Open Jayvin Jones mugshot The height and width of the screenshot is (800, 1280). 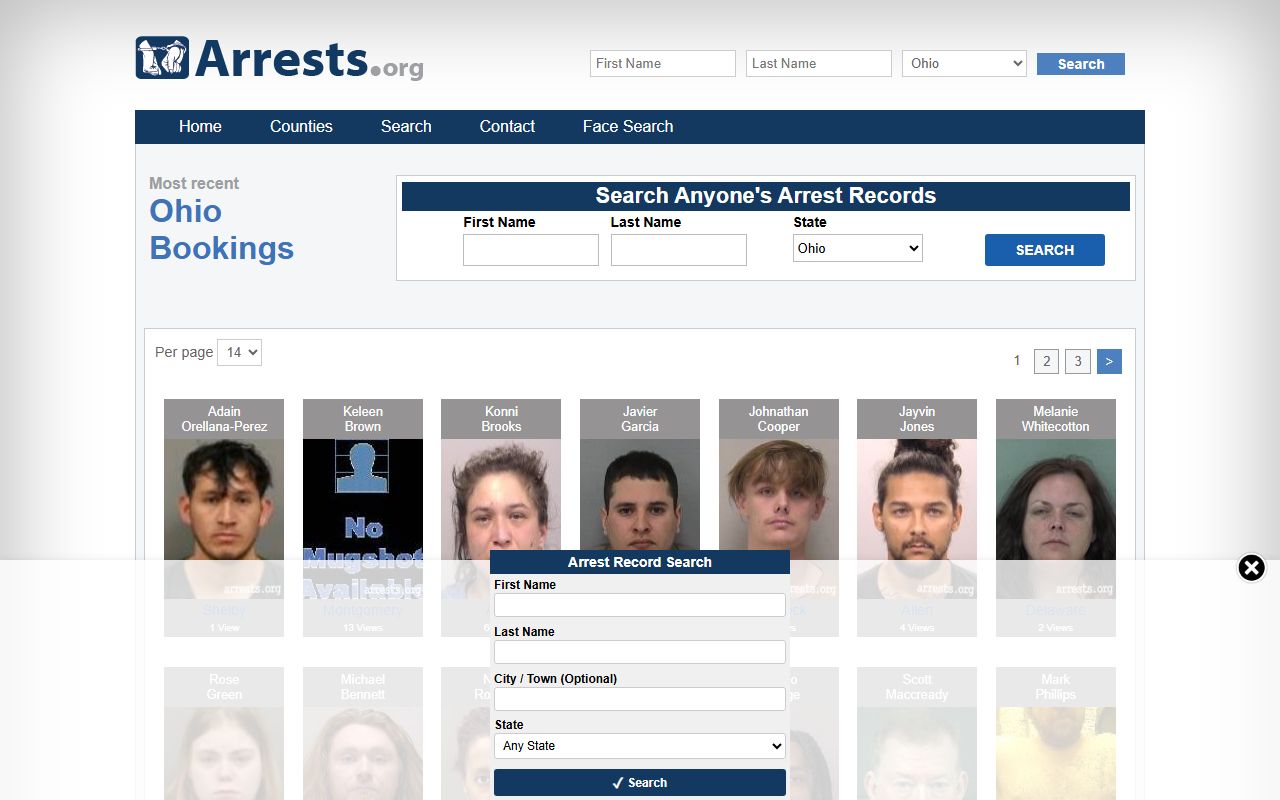click(917, 518)
